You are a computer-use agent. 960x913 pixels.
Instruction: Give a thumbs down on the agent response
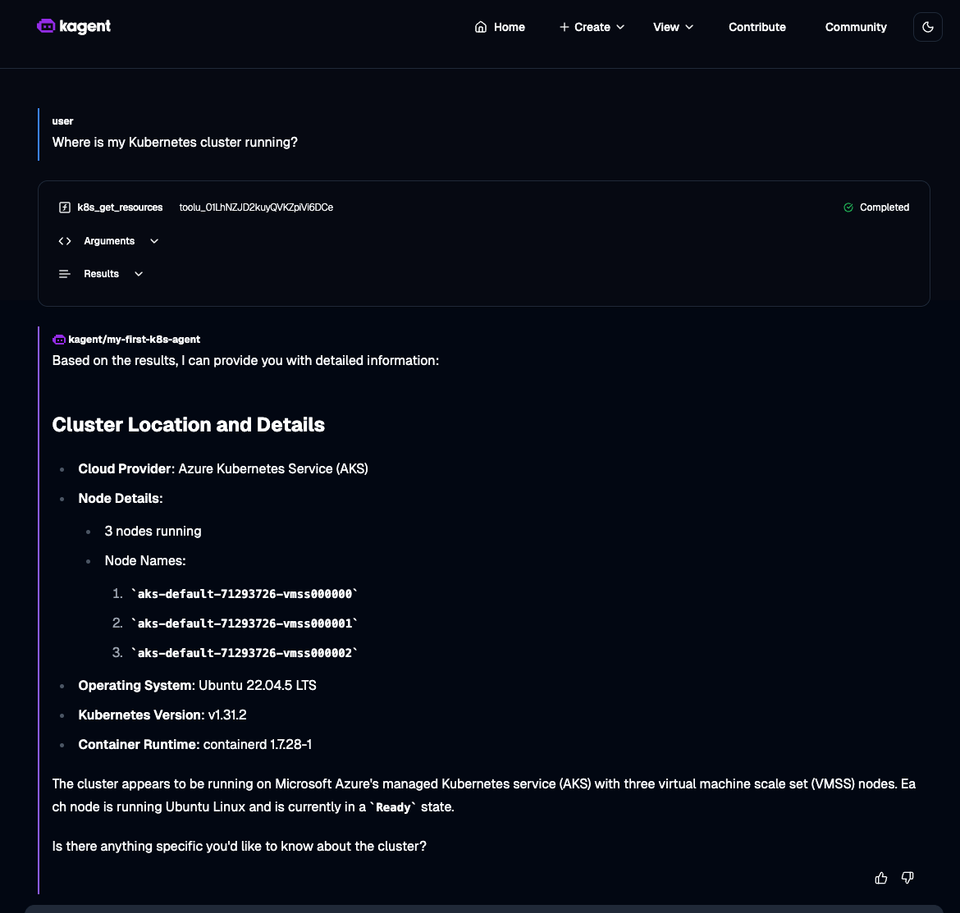point(907,877)
